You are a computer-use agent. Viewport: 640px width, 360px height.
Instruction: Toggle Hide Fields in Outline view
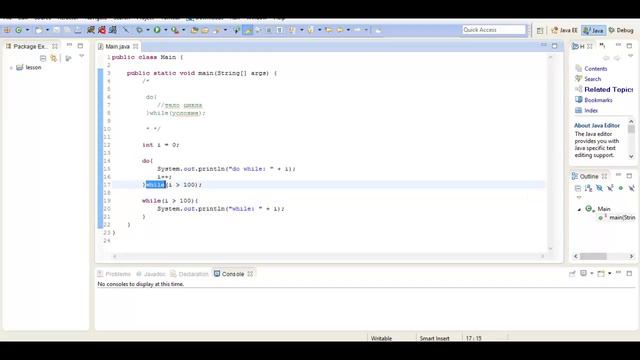(599, 188)
